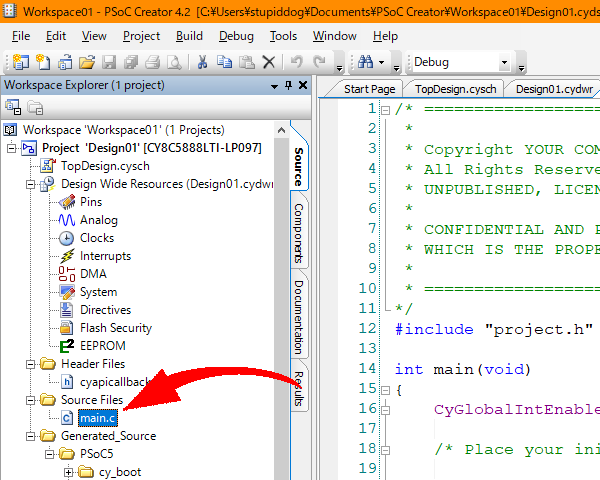
Task: Select the Documentation vertical tab
Action: 299,317
